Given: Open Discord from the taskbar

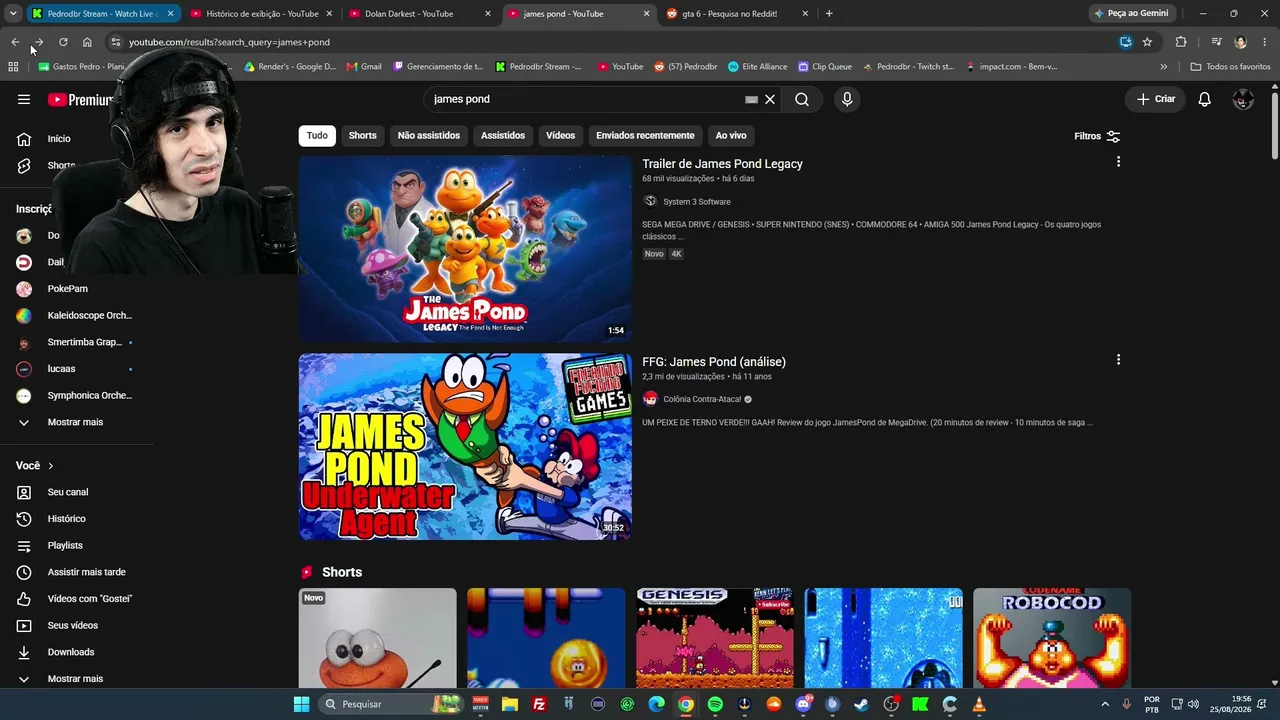Looking at the screenshot, I should (x=803, y=704).
